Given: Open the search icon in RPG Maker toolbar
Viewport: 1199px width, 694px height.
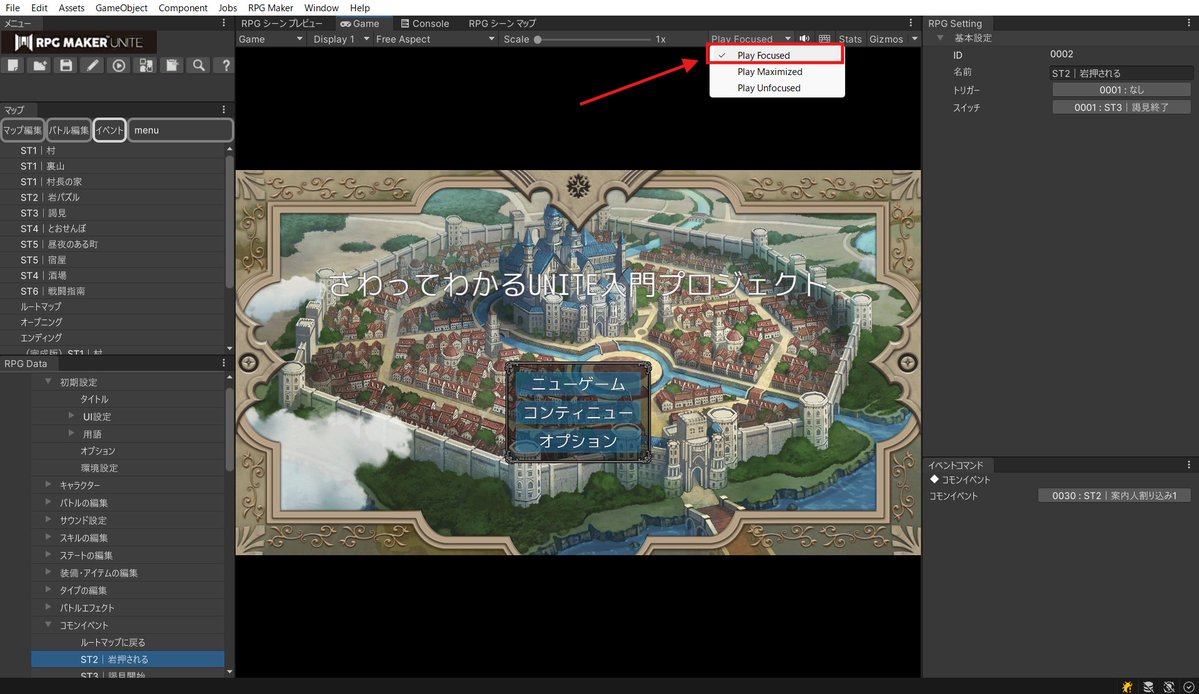Looking at the screenshot, I should (x=199, y=65).
